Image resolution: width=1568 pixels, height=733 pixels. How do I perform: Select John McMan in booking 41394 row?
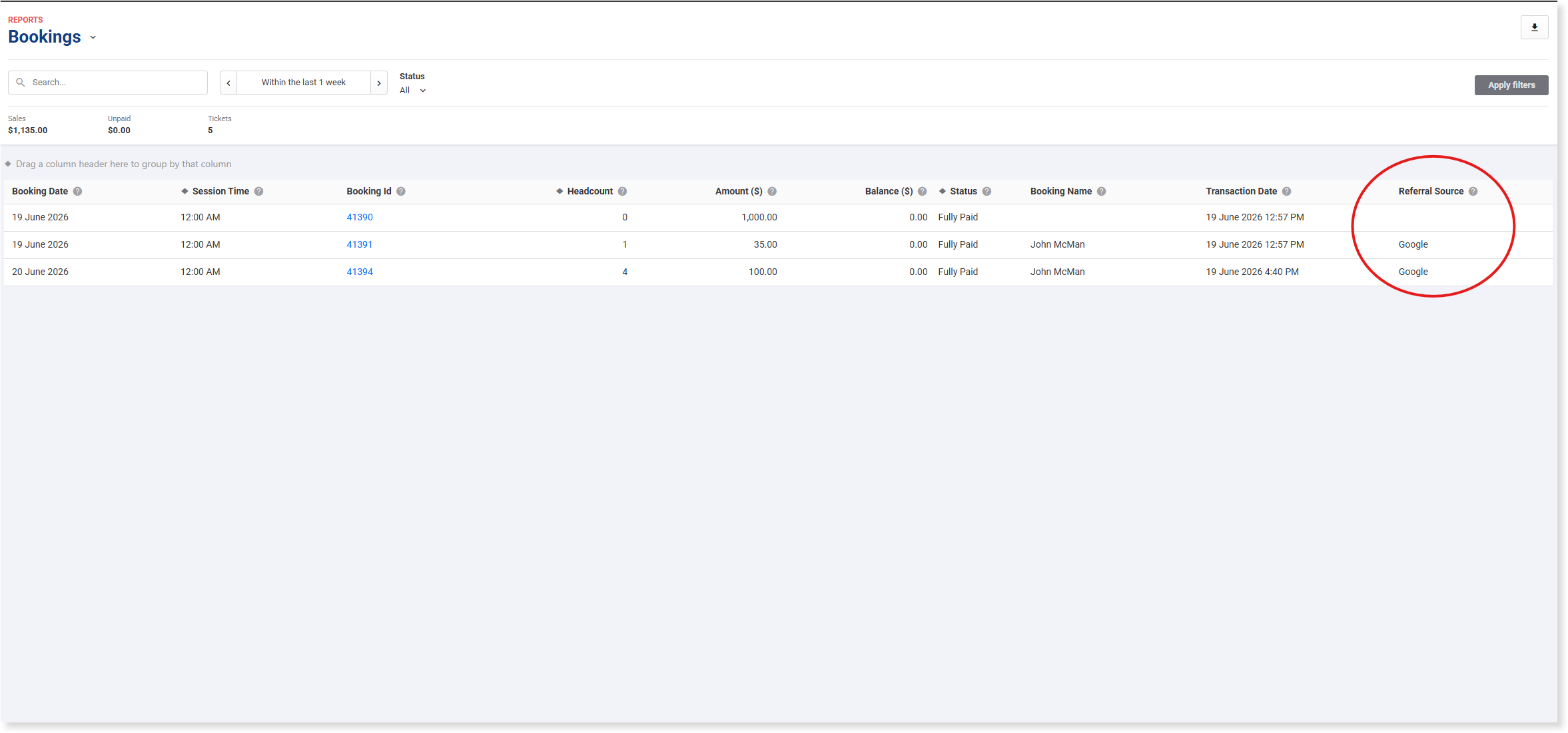pyautogui.click(x=1058, y=272)
